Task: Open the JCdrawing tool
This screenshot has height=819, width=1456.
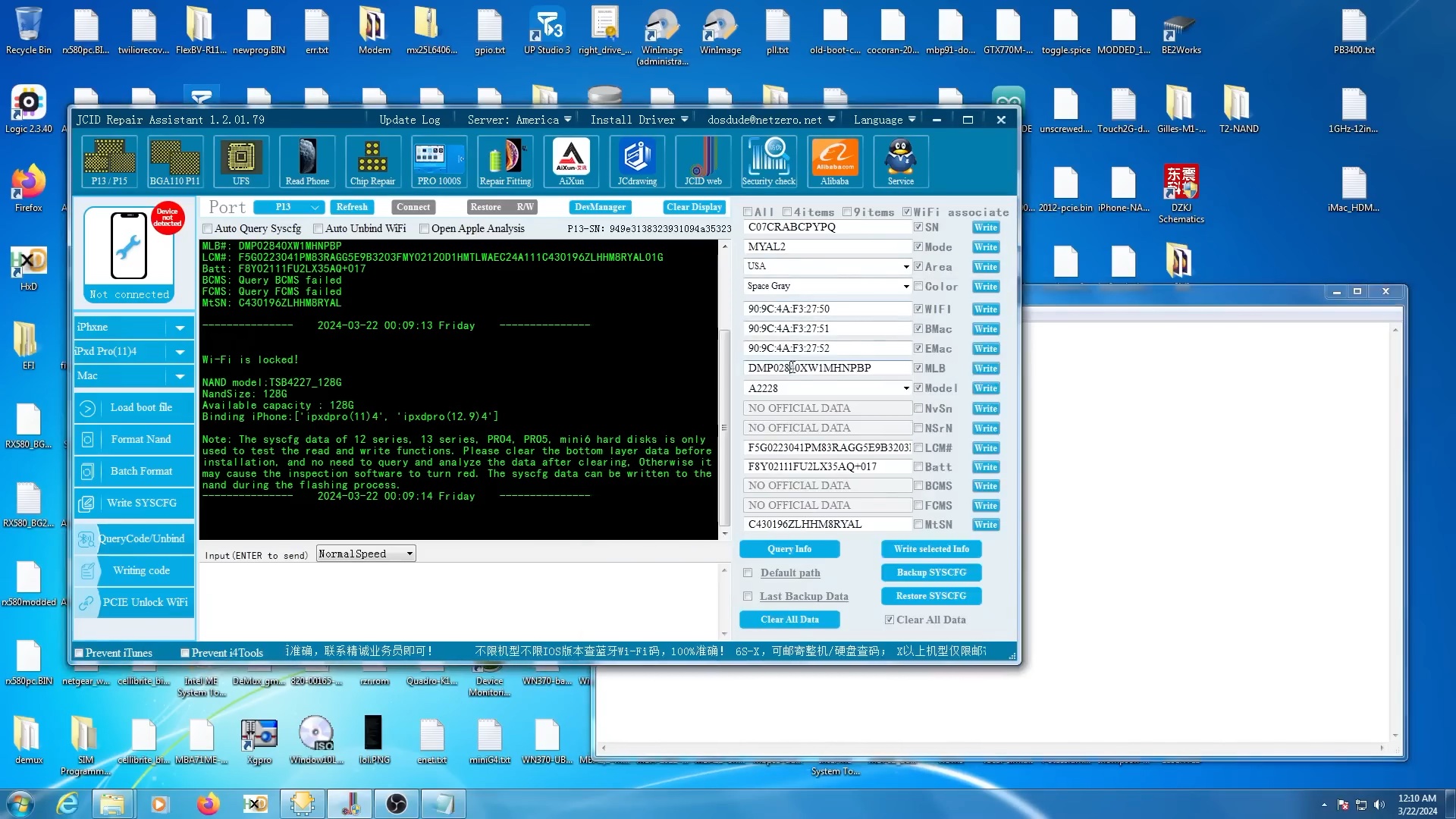Action: (637, 162)
